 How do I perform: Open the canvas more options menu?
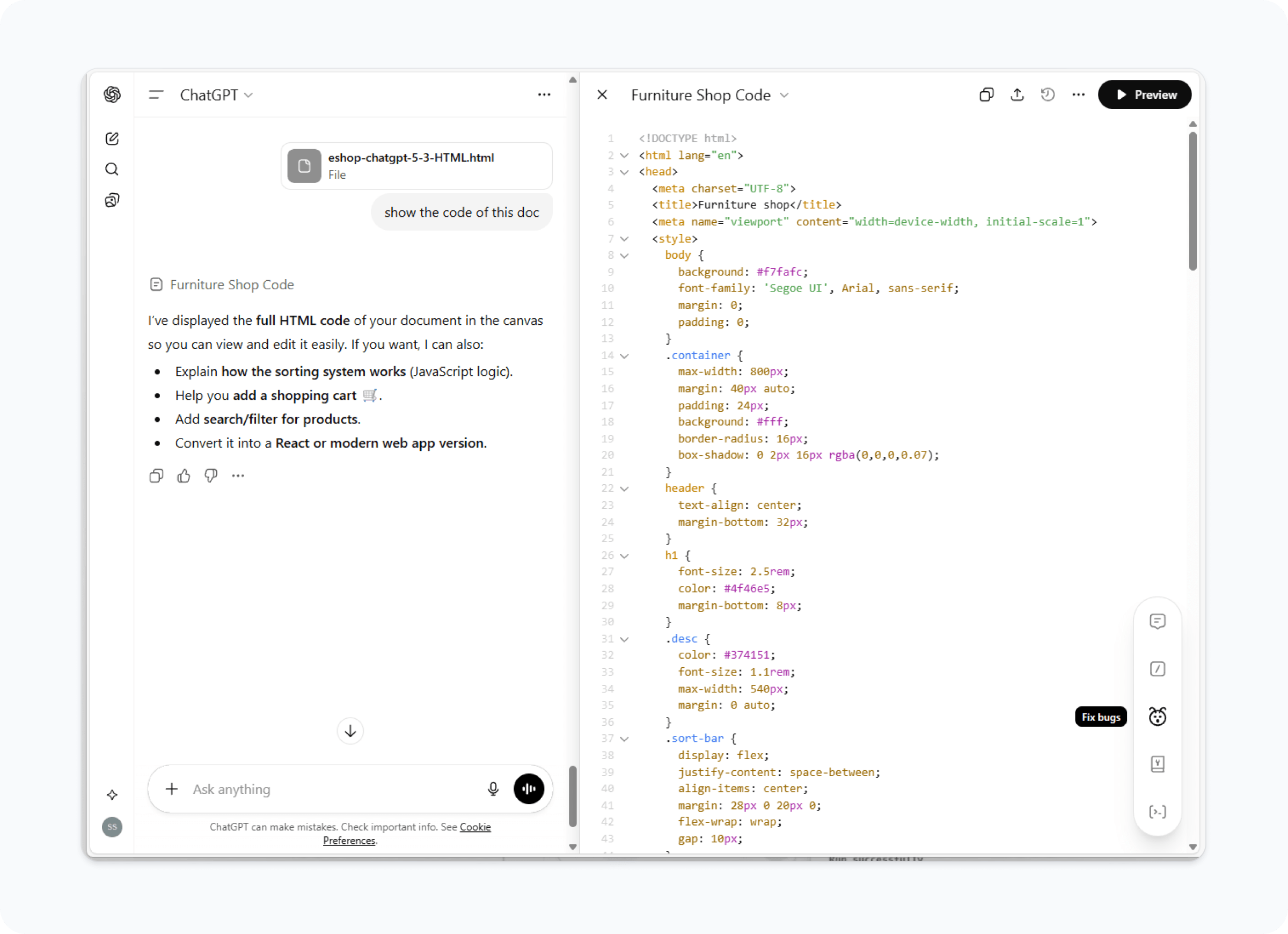[x=1078, y=94]
